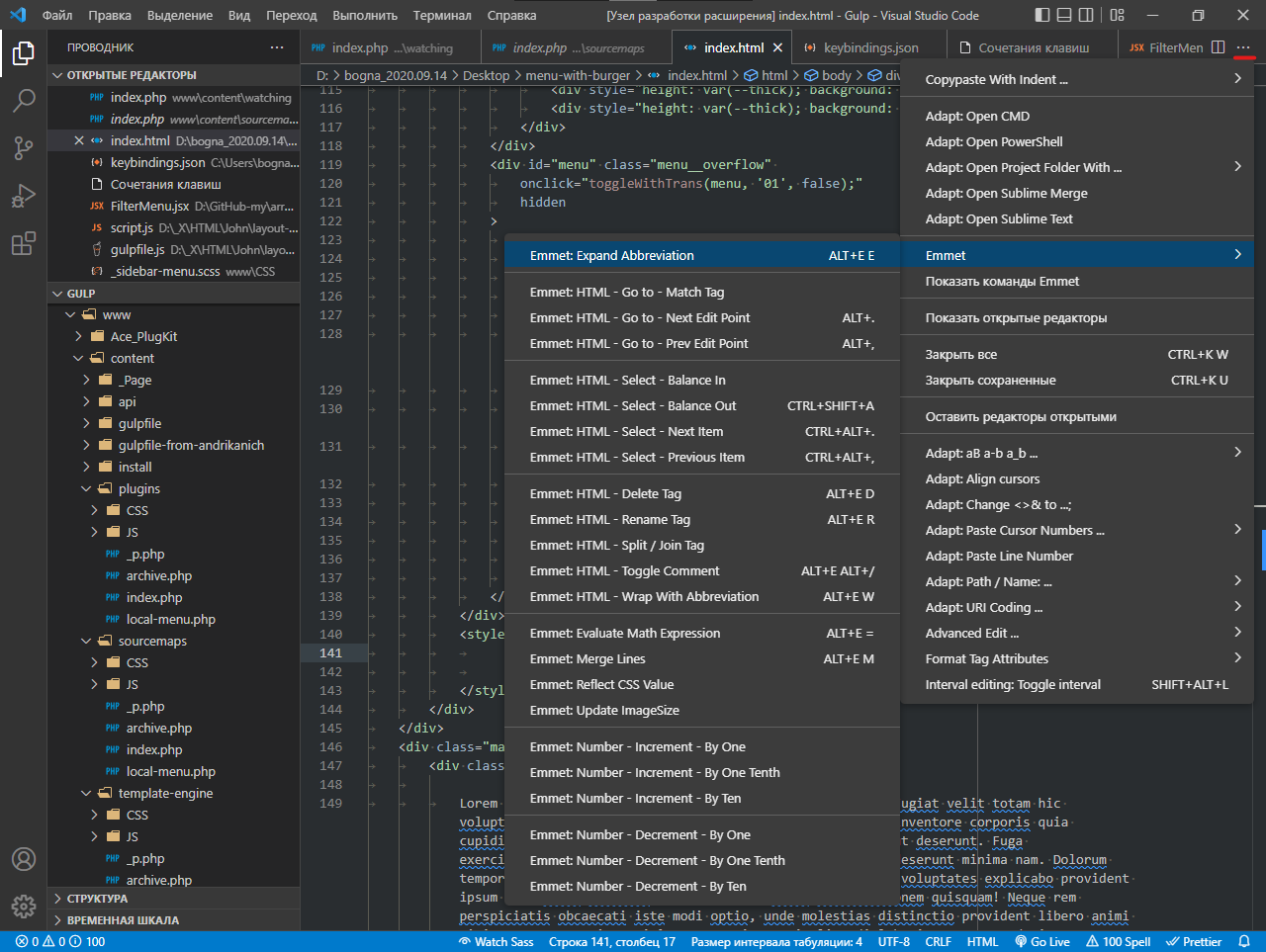Select Emmet HTML Wrap With Abbreviation
The height and width of the screenshot is (952, 1266).
click(x=702, y=597)
